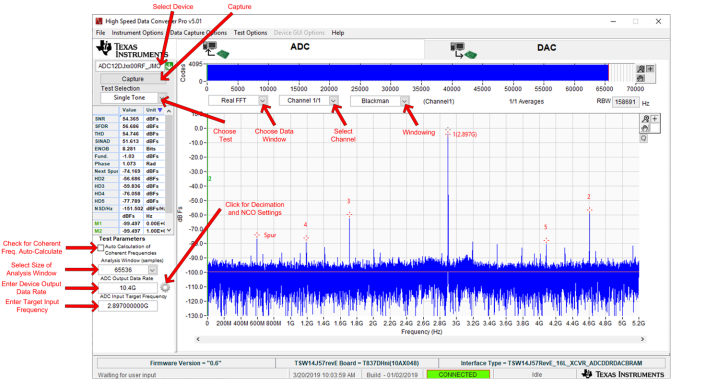Select crosshair tool in FFT graph palette
The image size is (709, 380).
tap(654, 119)
